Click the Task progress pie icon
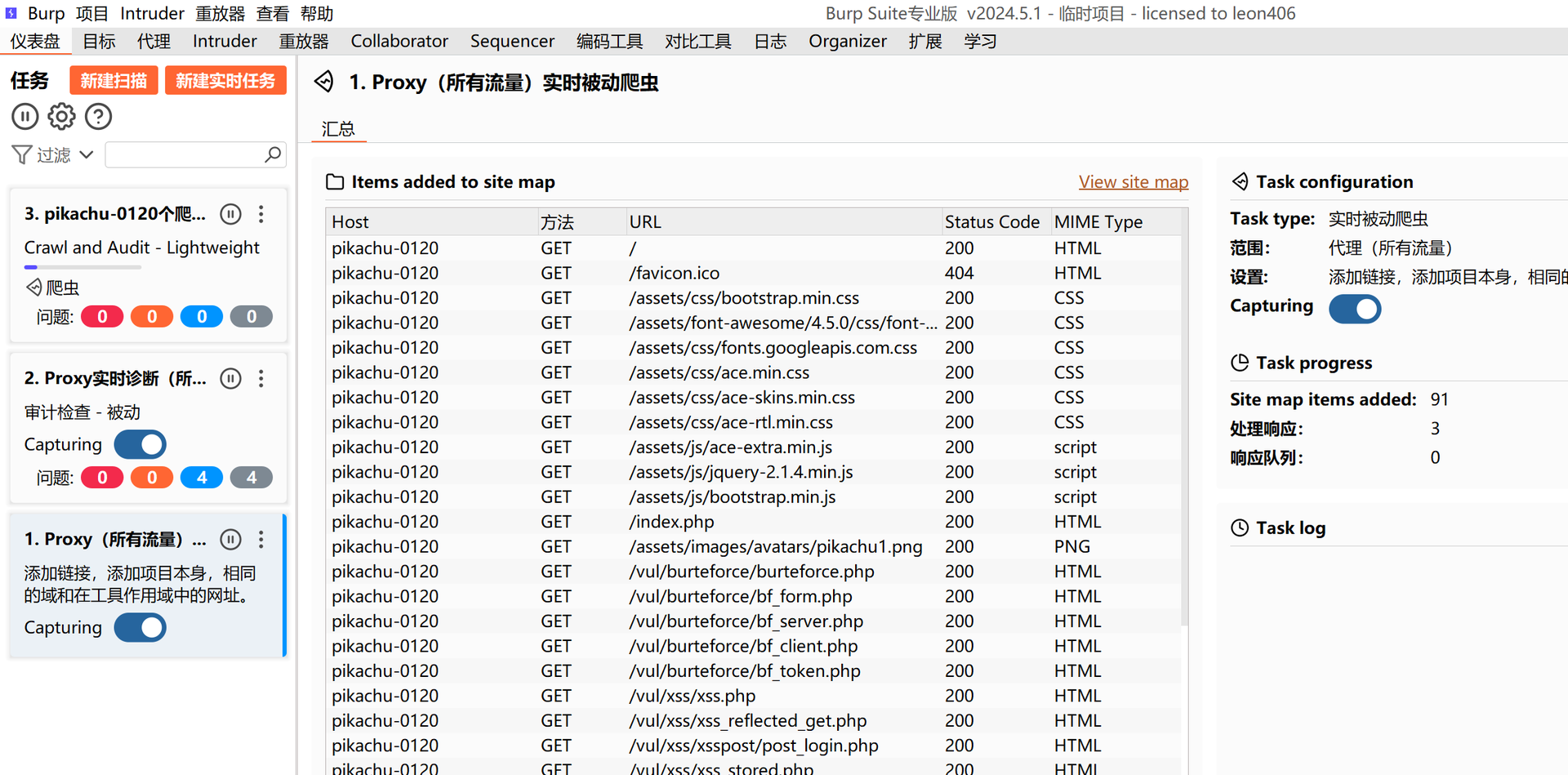This screenshot has width=1568, height=775. pyautogui.click(x=1240, y=363)
